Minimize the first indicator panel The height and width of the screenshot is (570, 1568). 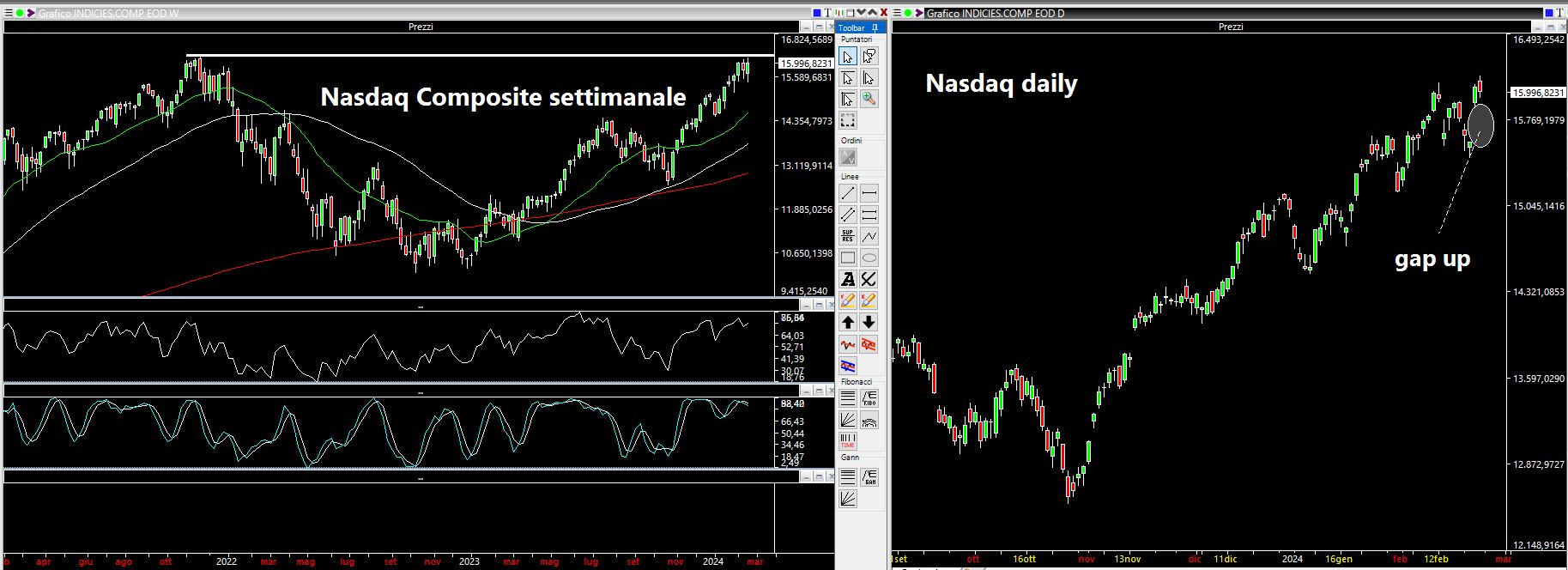(x=808, y=305)
